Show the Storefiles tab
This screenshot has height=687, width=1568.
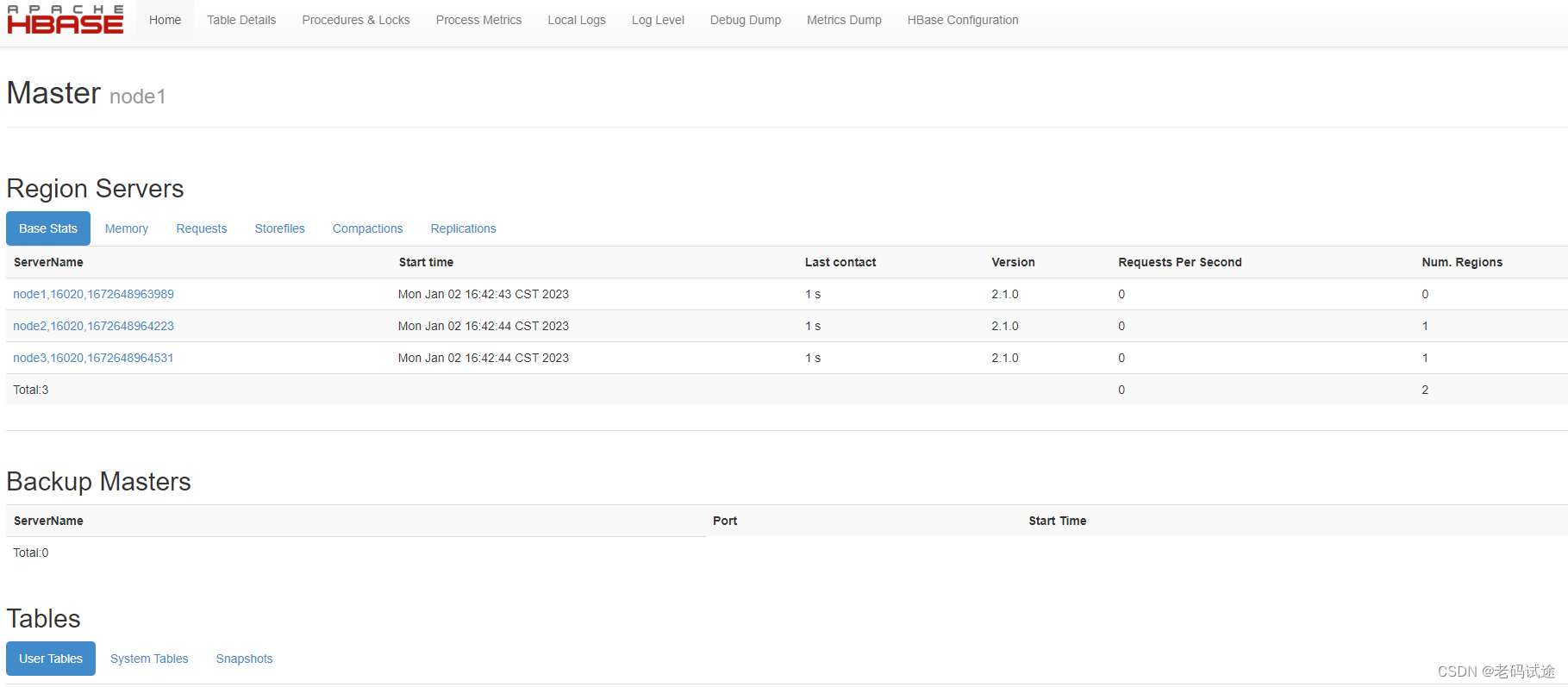pos(280,228)
